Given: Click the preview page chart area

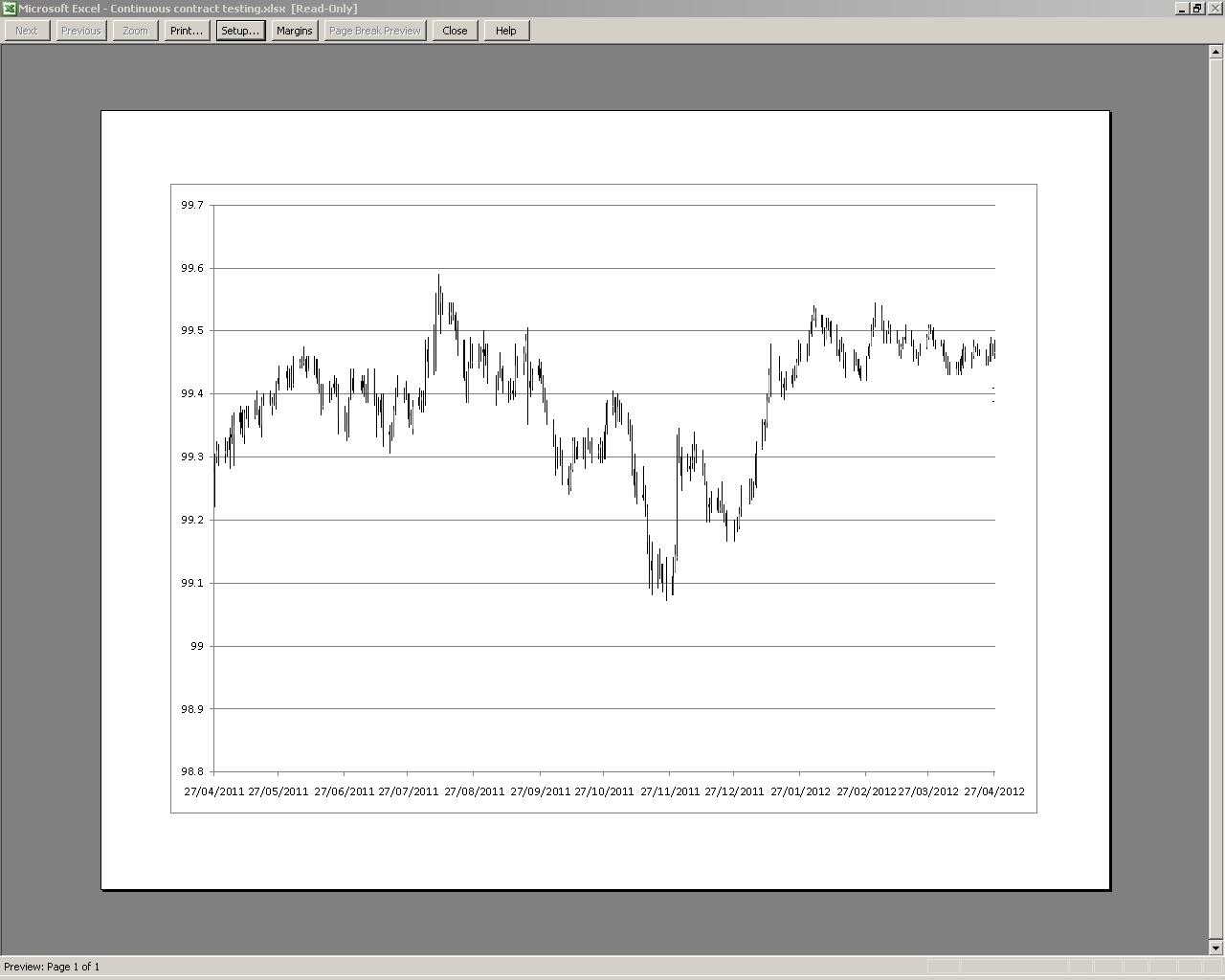Looking at the screenshot, I should [x=604, y=498].
